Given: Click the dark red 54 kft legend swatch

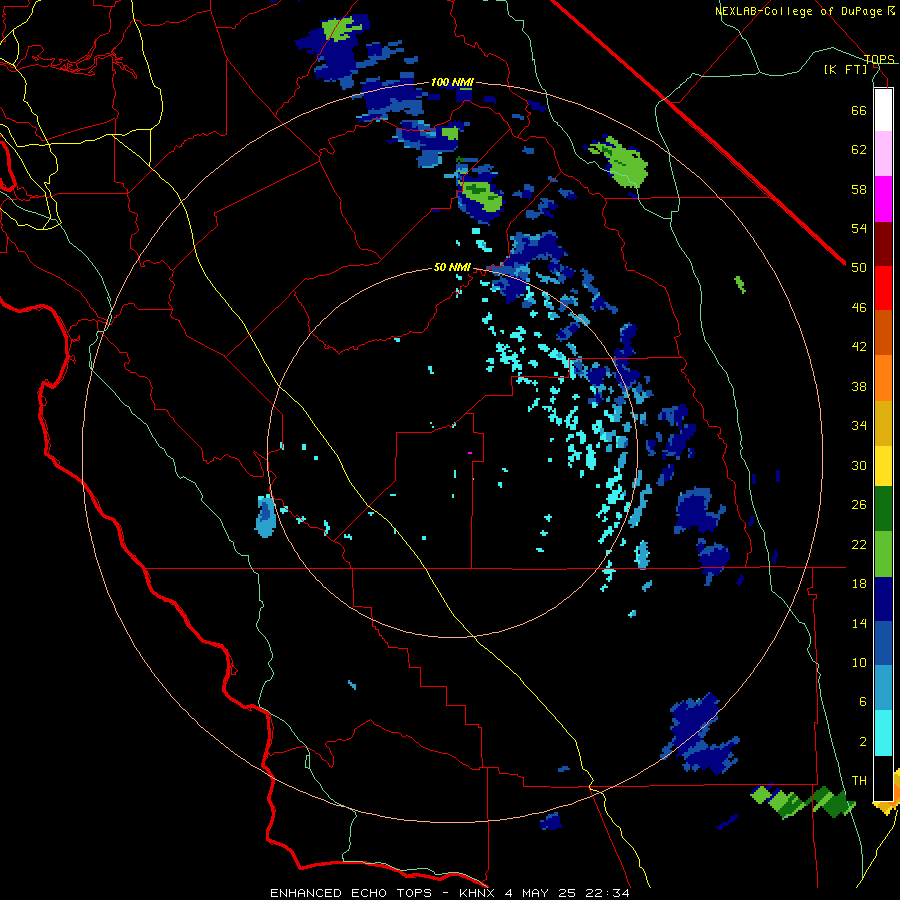Looking at the screenshot, I should click(x=883, y=244).
